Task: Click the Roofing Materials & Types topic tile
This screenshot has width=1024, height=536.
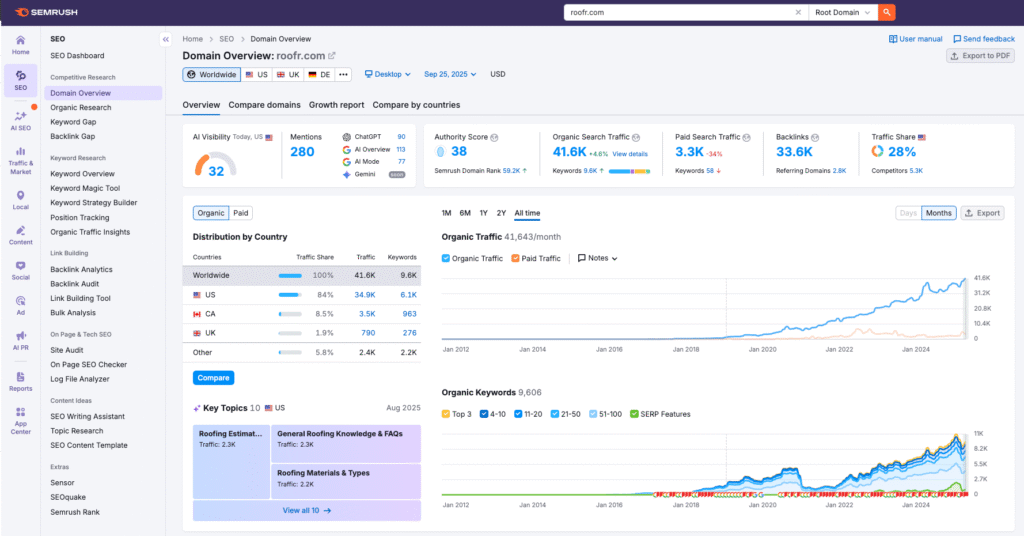Action: (x=345, y=481)
